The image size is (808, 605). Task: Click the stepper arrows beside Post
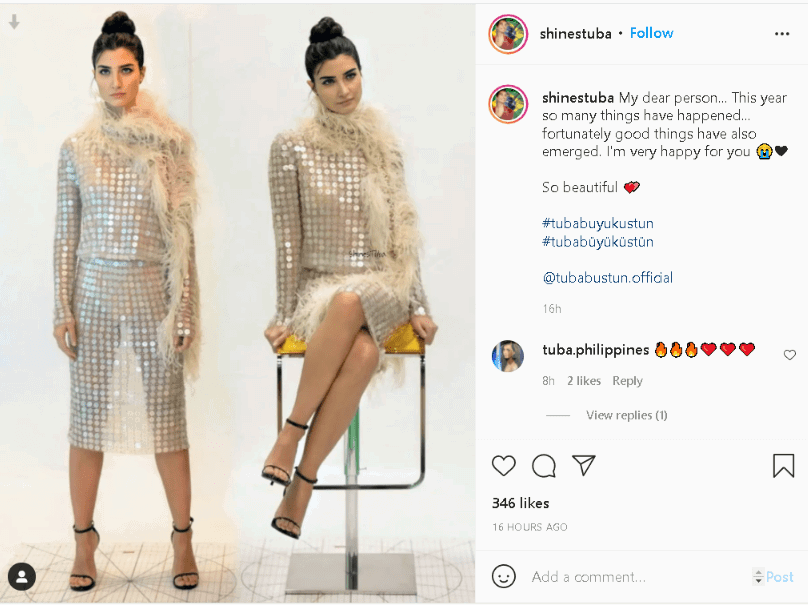click(x=758, y=576)
